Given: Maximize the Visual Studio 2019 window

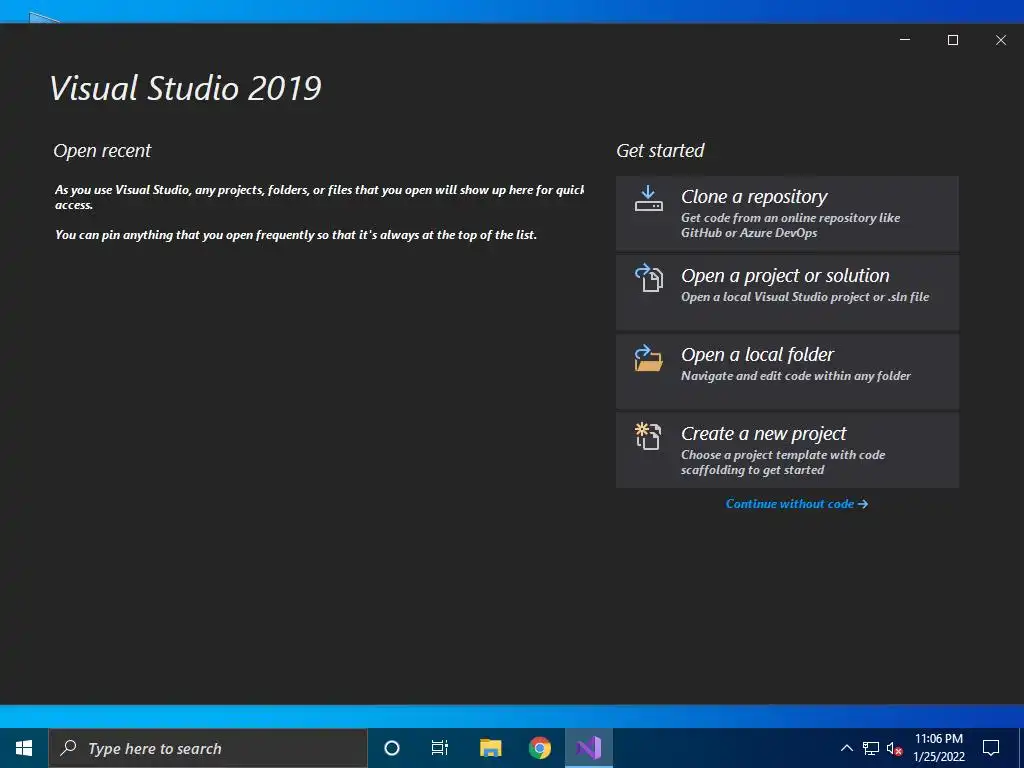Looking at the screenshot, I should point(953,40).
